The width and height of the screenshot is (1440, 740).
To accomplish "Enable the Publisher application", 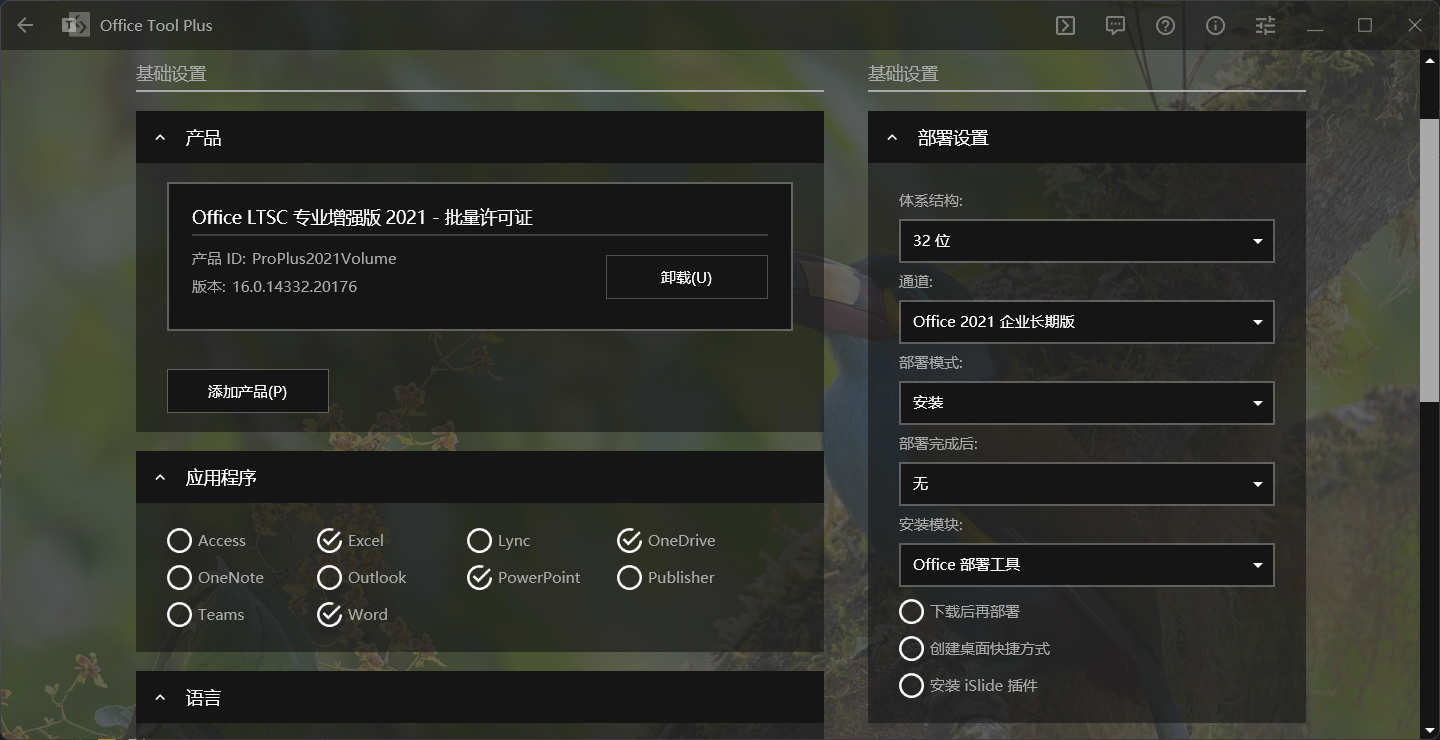I will coord(666,578).
